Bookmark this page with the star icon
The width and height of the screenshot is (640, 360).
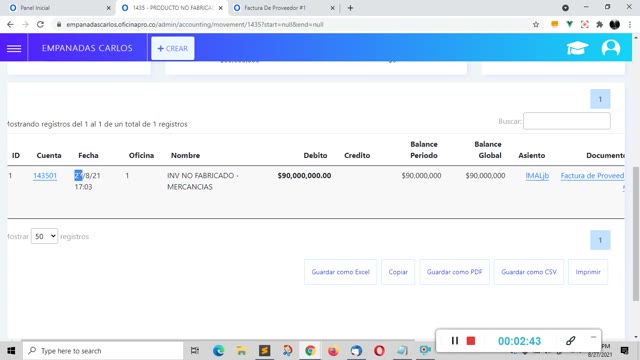click(x=536, y=24)
